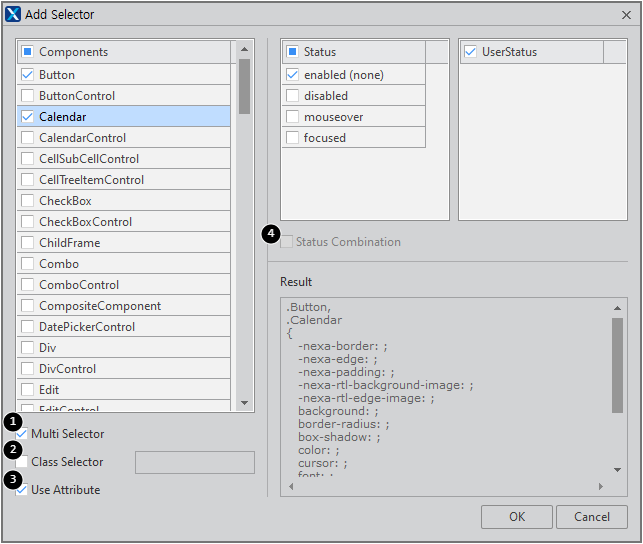643x544 pixels.
Task: Enable the Class Selector checkbox
Action: (22, 462)
